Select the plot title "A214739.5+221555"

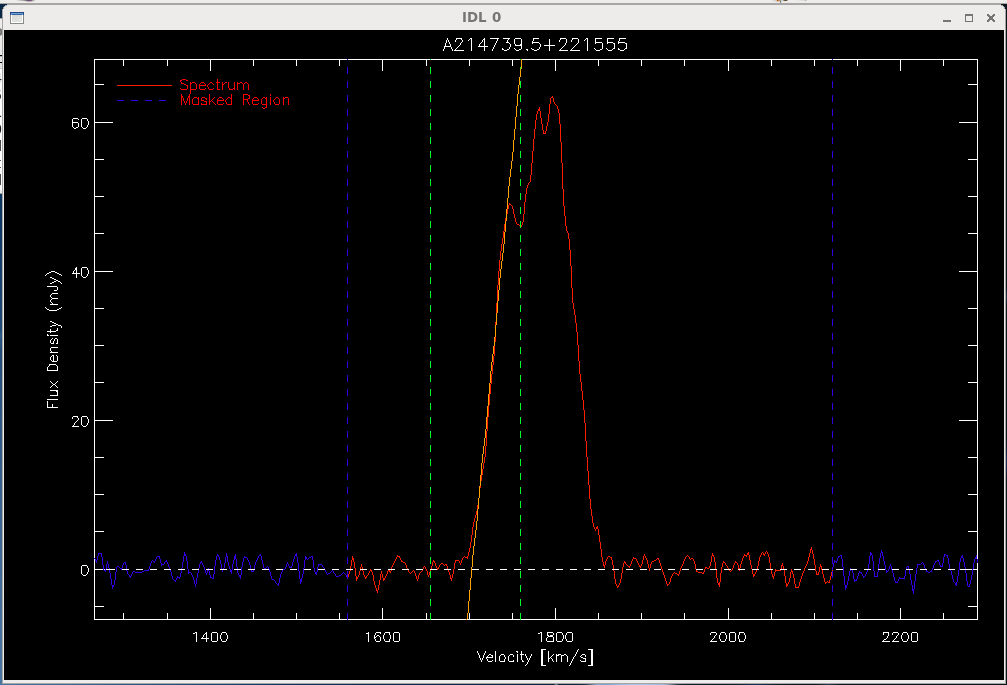(535, 44)
